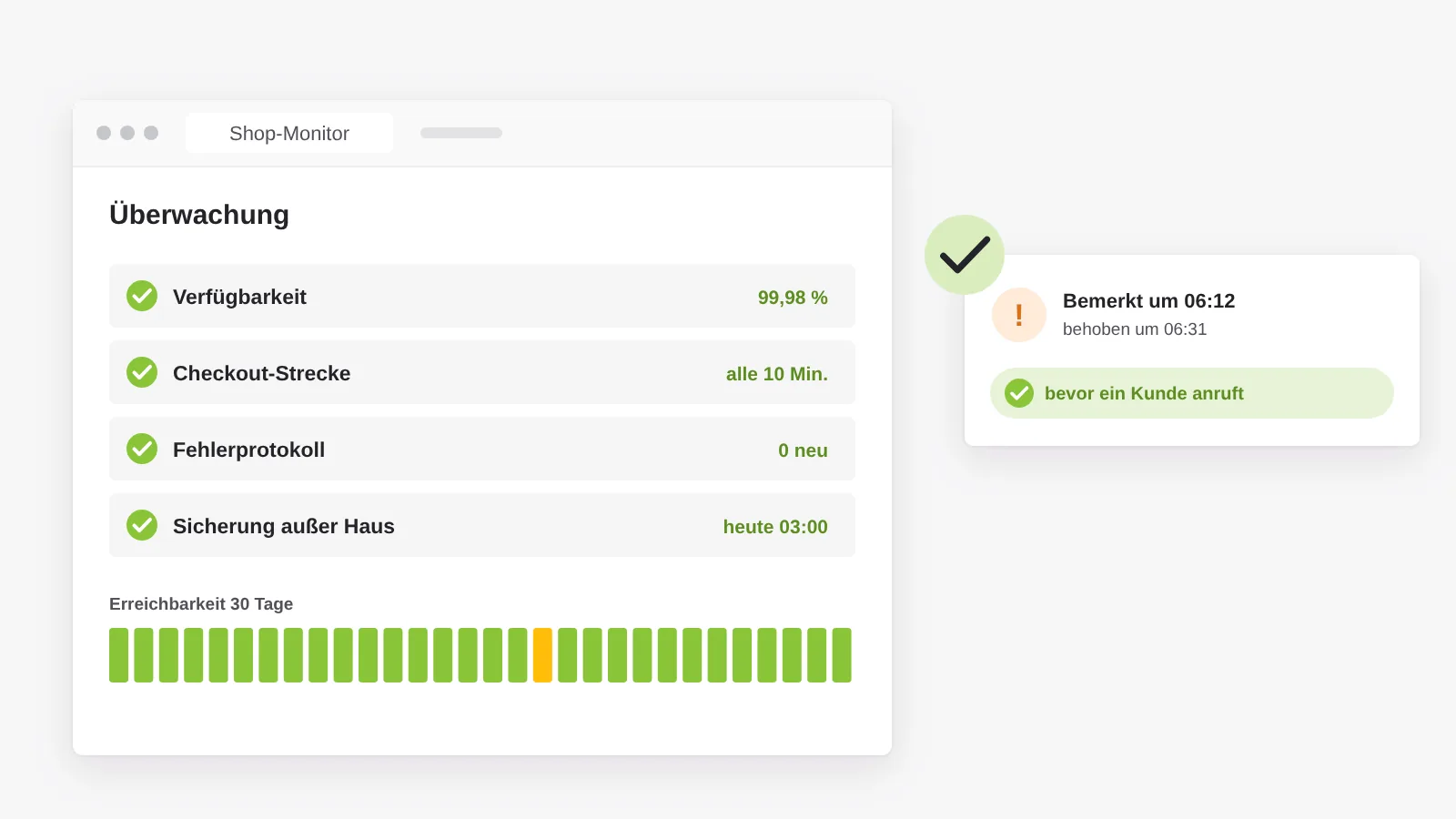
Task: Click the orange exclamation alert icon
Action: tap(1019, 315)
